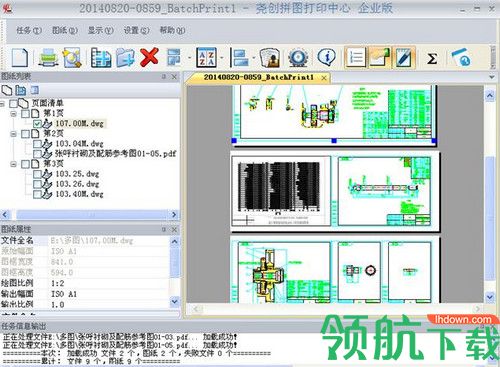
Task: Check the 103.40M.dwg checkbox
Action: click(x=37, y=194)
